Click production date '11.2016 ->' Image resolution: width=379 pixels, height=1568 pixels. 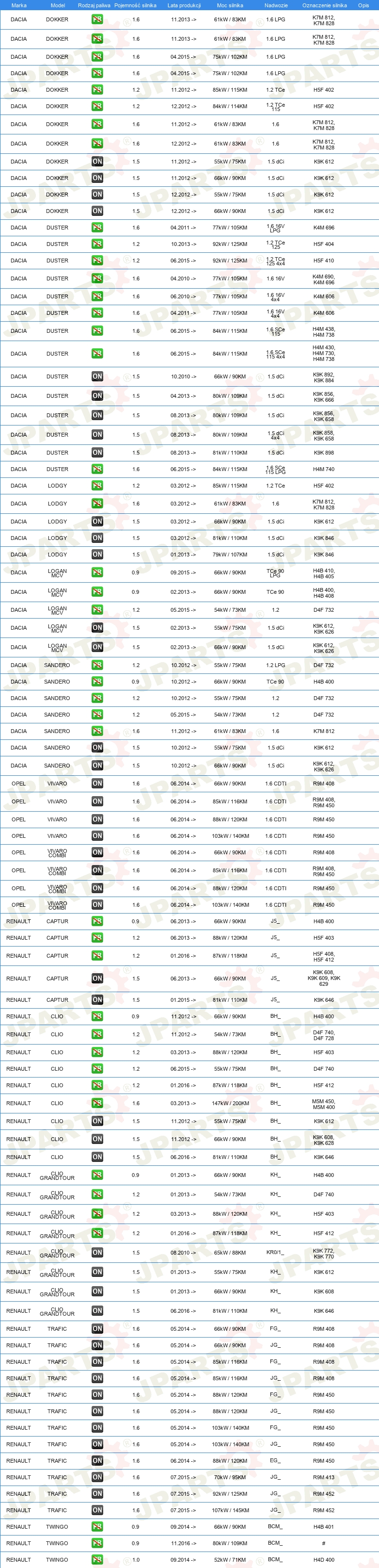pos(183,1543)
